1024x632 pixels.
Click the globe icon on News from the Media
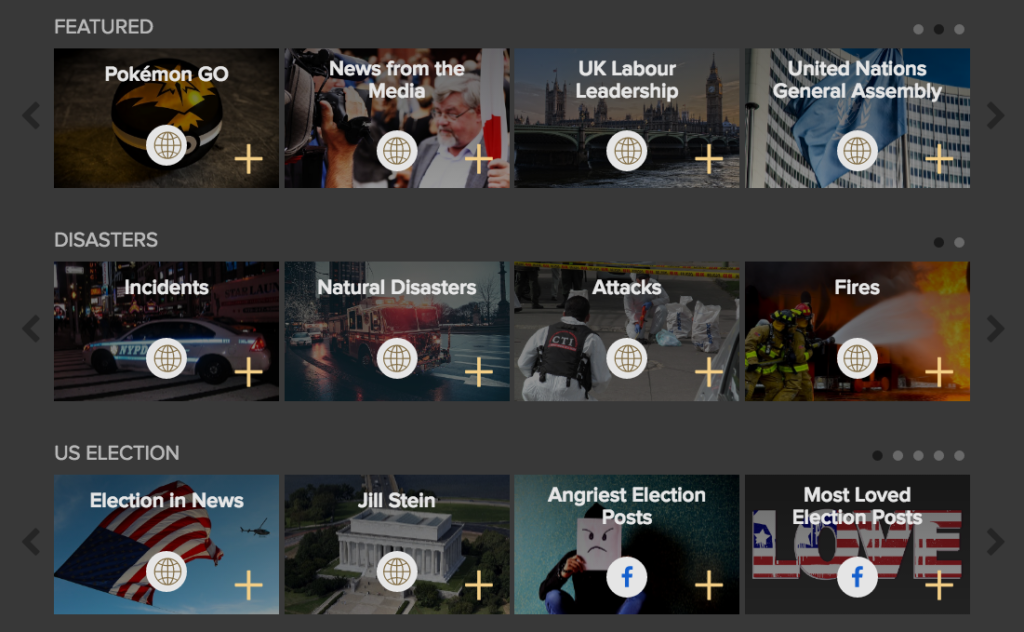tap(397, 151)
